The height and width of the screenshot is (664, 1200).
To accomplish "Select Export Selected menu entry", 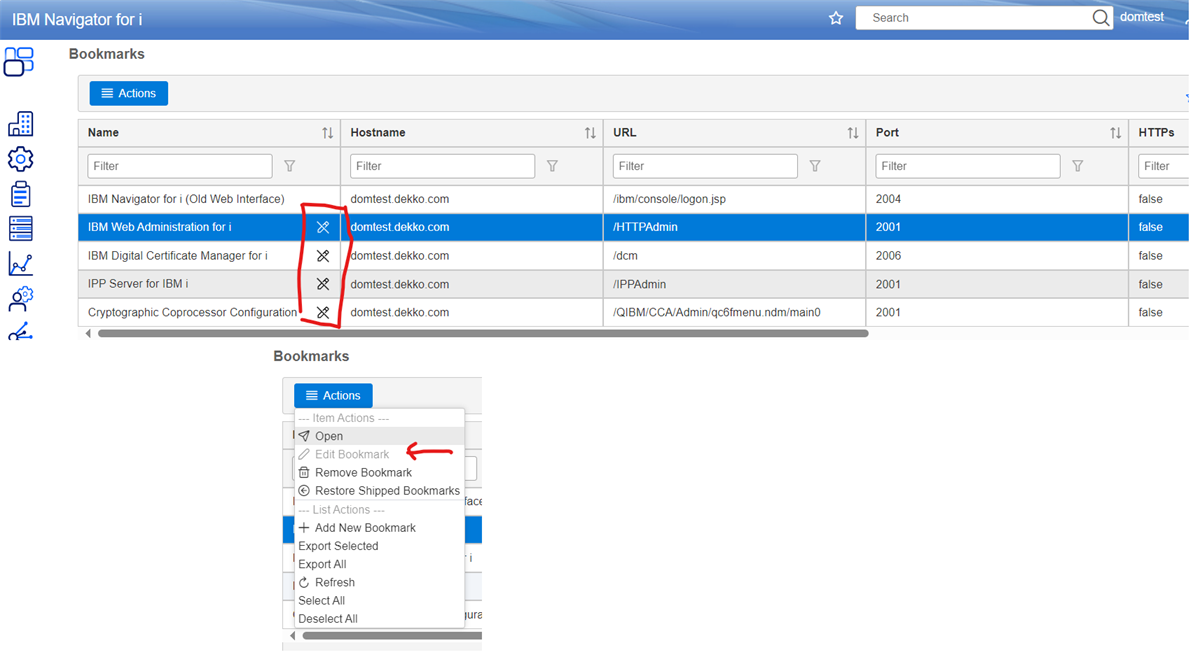I will 379,546.
